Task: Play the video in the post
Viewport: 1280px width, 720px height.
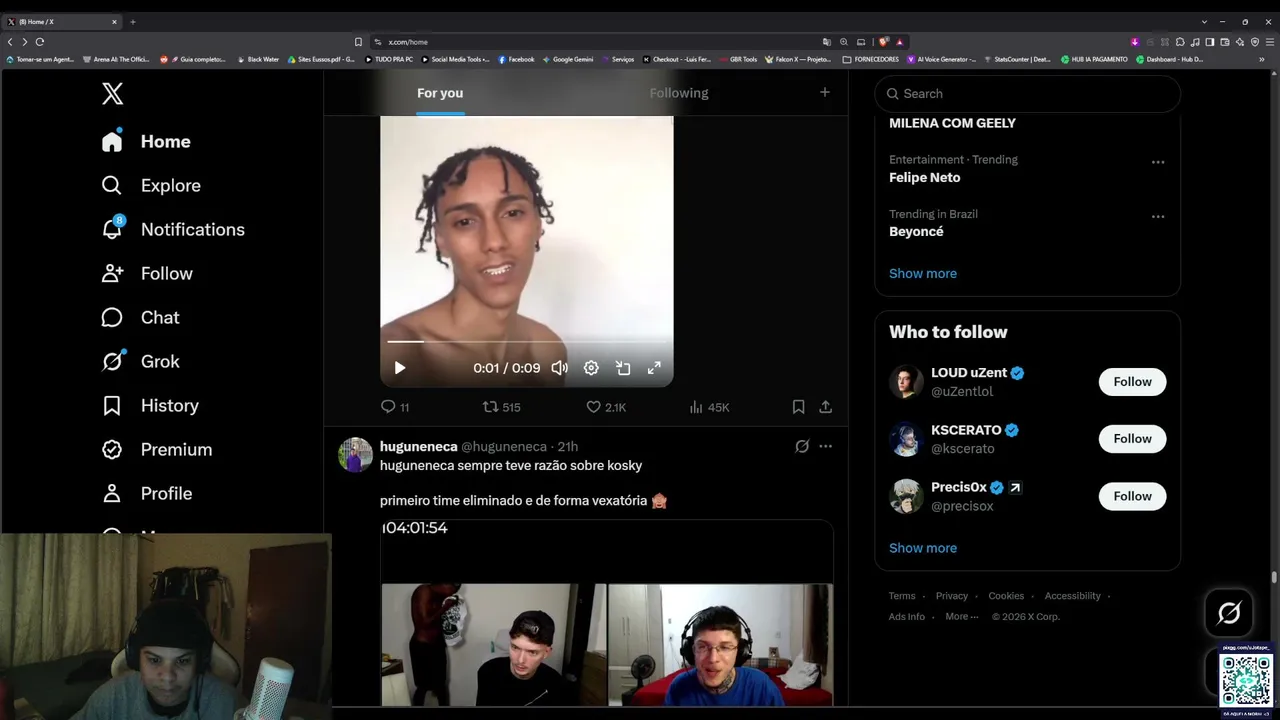Action: (x=399, y=368)
